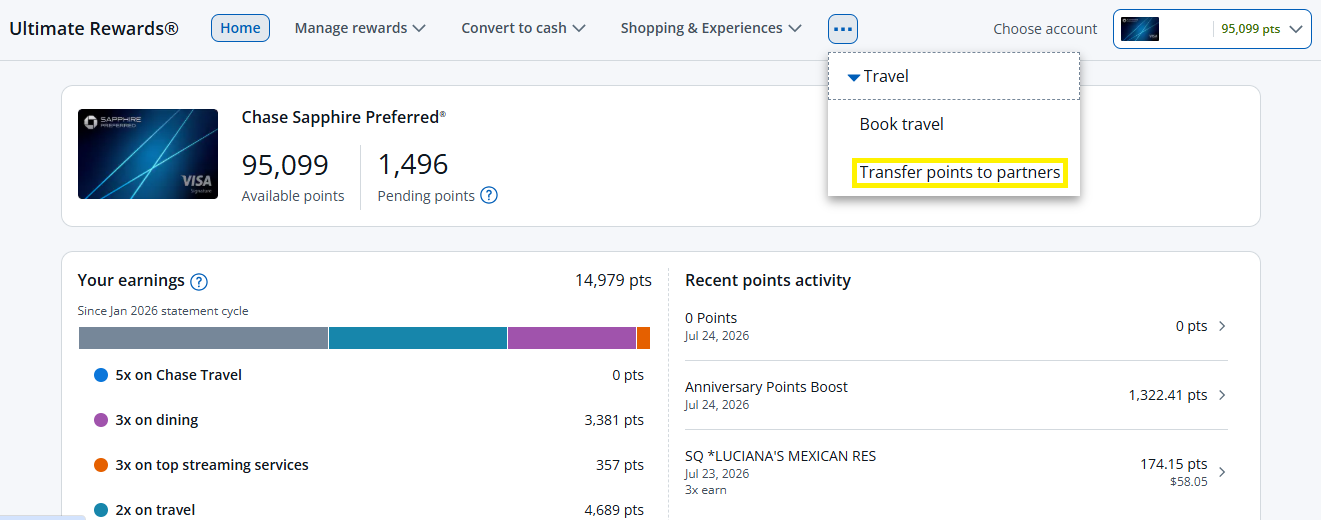Click the teal segment of earnings bar

[418, 338]
